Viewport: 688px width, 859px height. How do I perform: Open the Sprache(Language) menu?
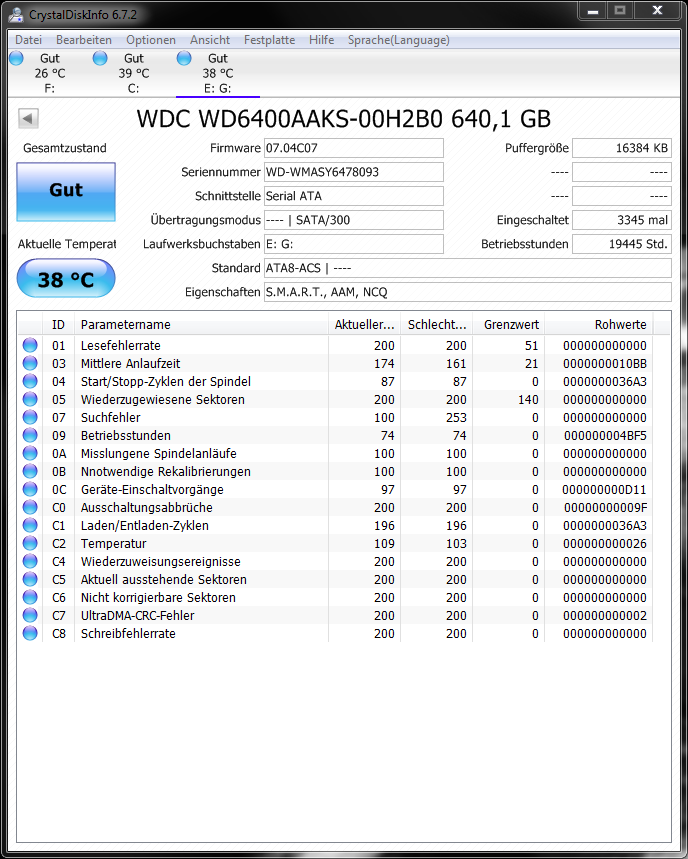(399, 40)
